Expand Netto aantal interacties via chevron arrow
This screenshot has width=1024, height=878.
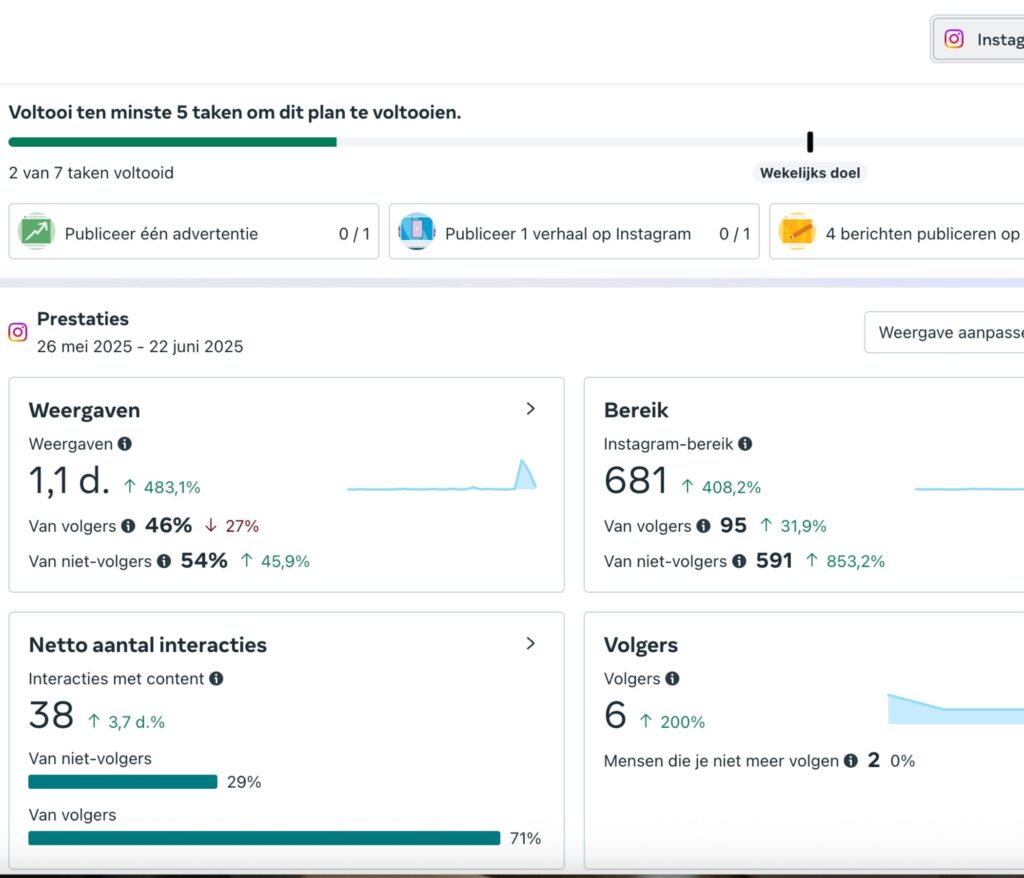[531, 643]
